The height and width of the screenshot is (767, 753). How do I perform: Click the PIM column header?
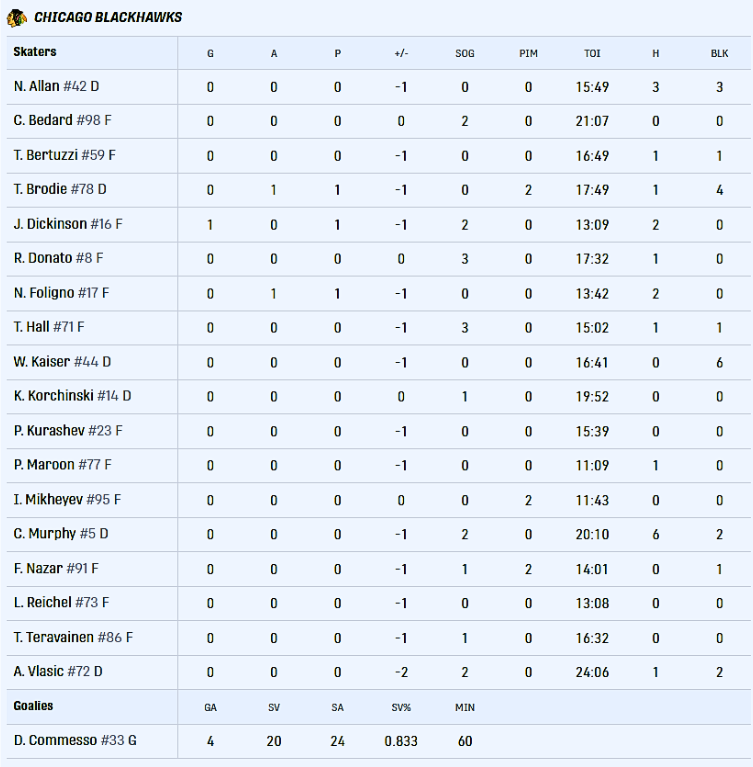(x=528, y=53)
